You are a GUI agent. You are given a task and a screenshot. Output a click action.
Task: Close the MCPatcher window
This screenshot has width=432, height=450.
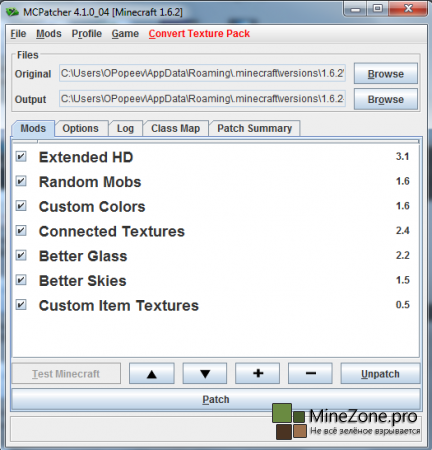[x=408, y=9]
